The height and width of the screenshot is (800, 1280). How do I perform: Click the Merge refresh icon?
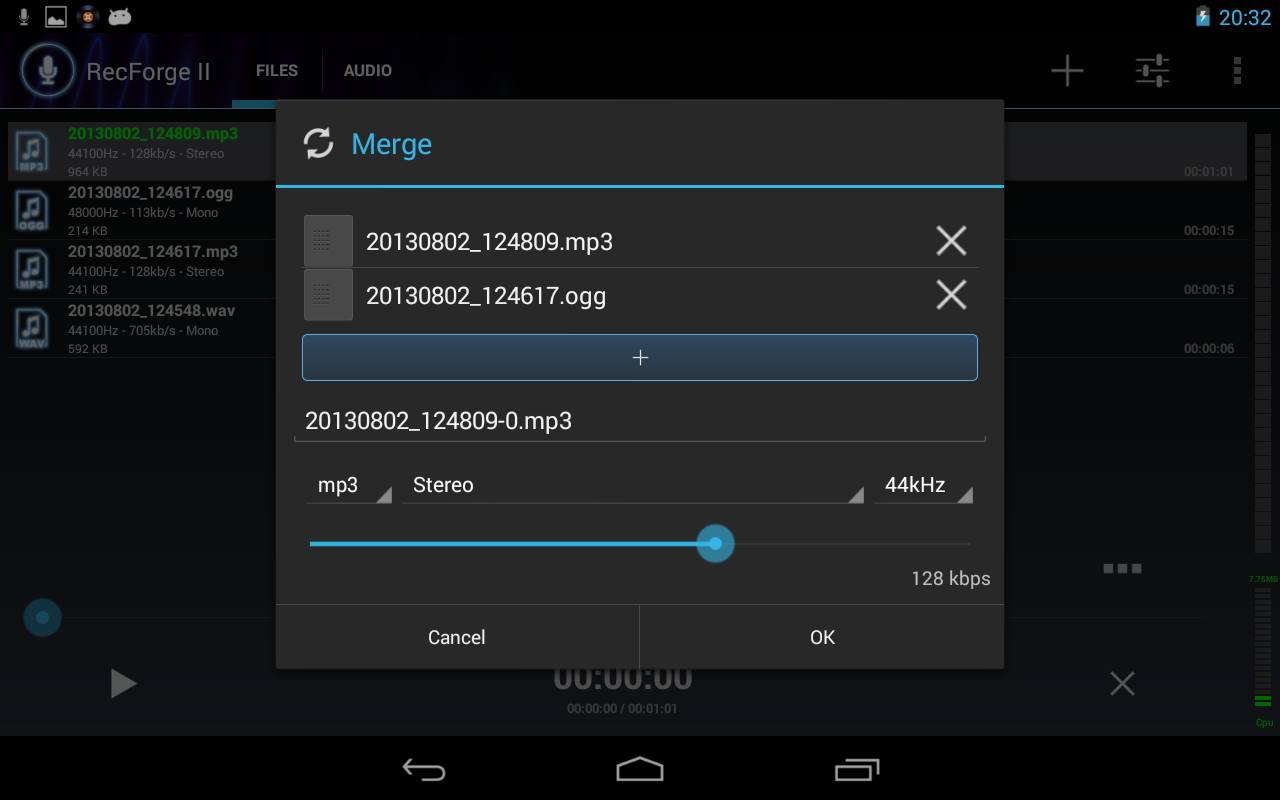318,144
